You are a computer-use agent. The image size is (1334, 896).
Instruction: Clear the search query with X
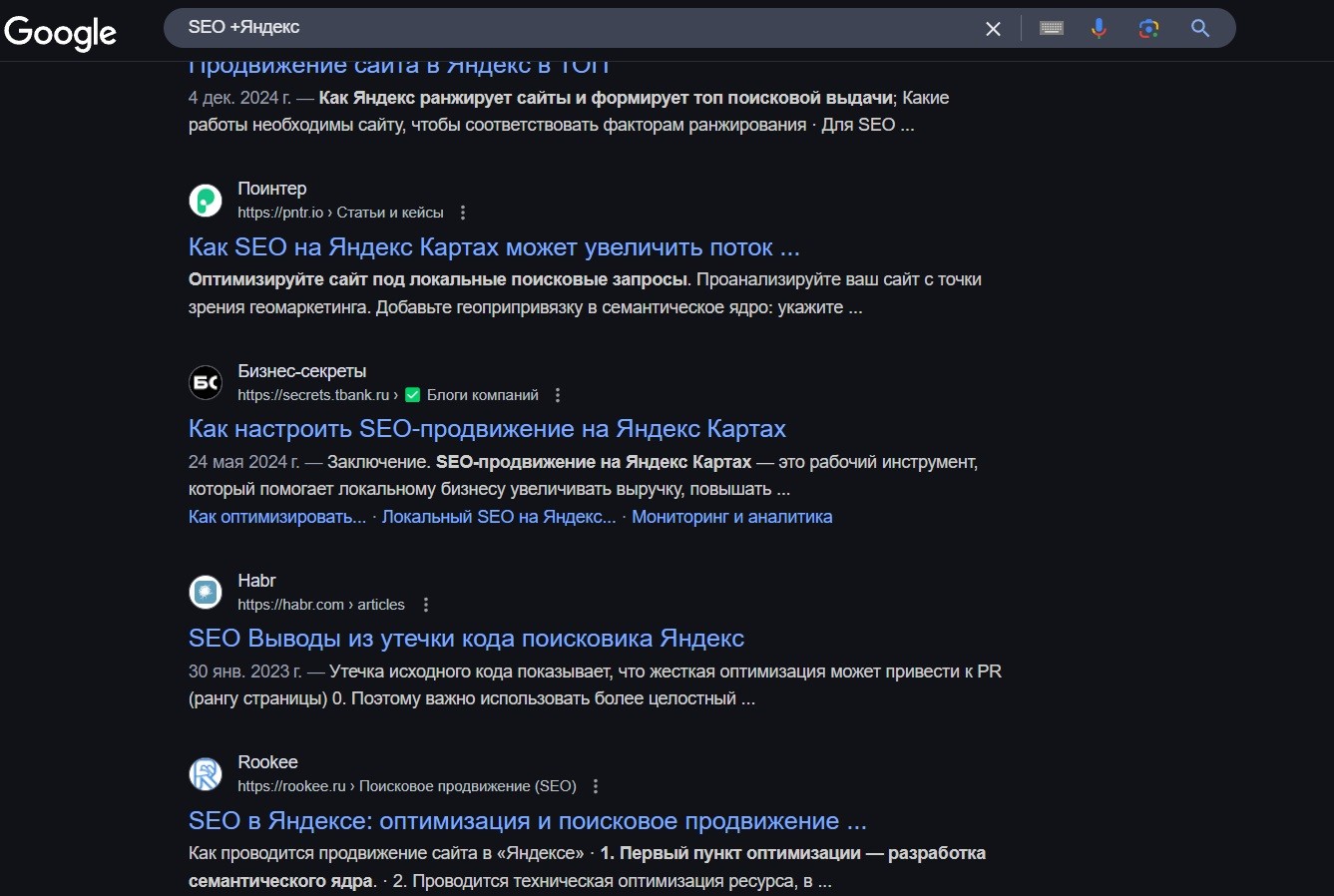pos(993,29)
